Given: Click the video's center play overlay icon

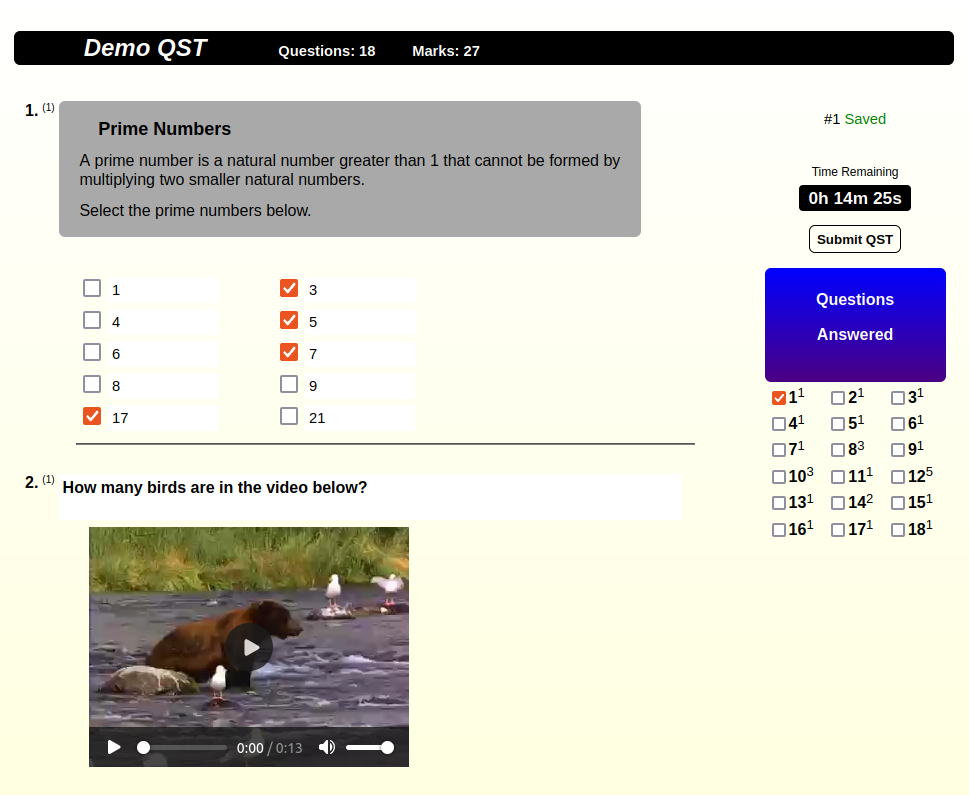Looking at the screenshot, I should (249, 648).
